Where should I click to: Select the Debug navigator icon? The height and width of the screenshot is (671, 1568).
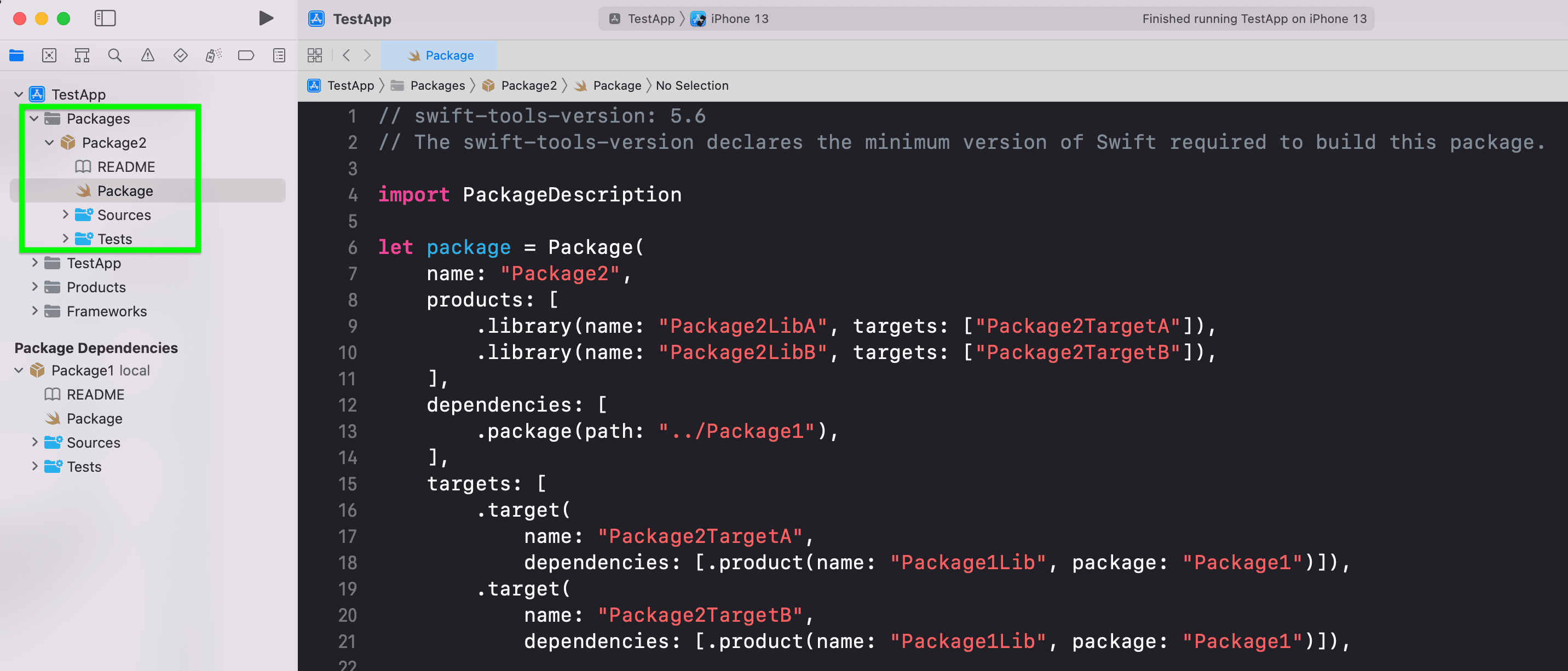tap(213, 55)
